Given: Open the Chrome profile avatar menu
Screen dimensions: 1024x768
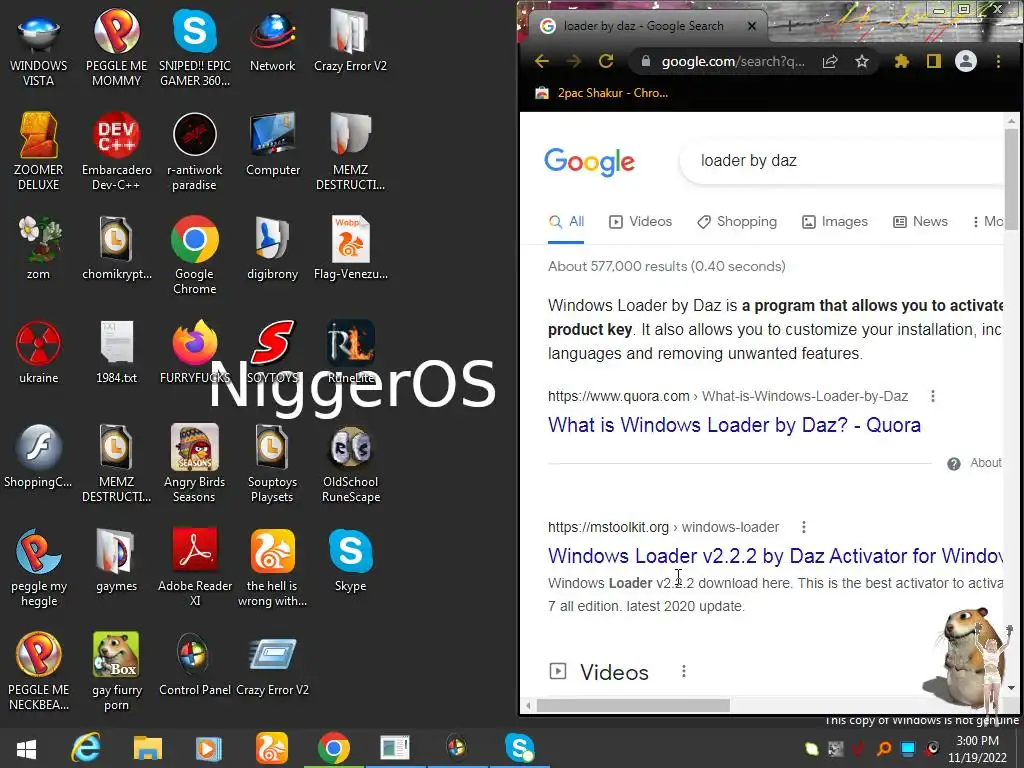Looking at the screenshot, I should click(x=966, y=61).
